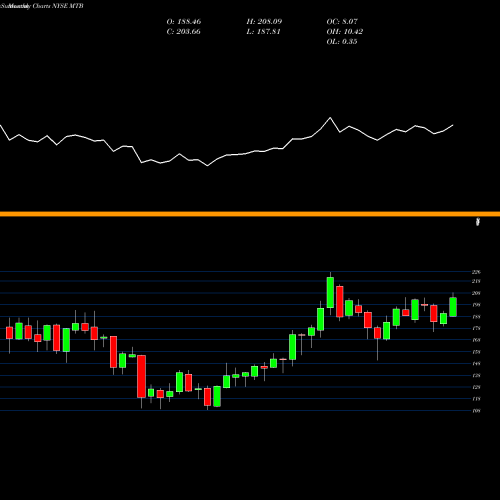Click the top price label on the right axis
Screen dimensions: 500x500
[x=476, y=272]
